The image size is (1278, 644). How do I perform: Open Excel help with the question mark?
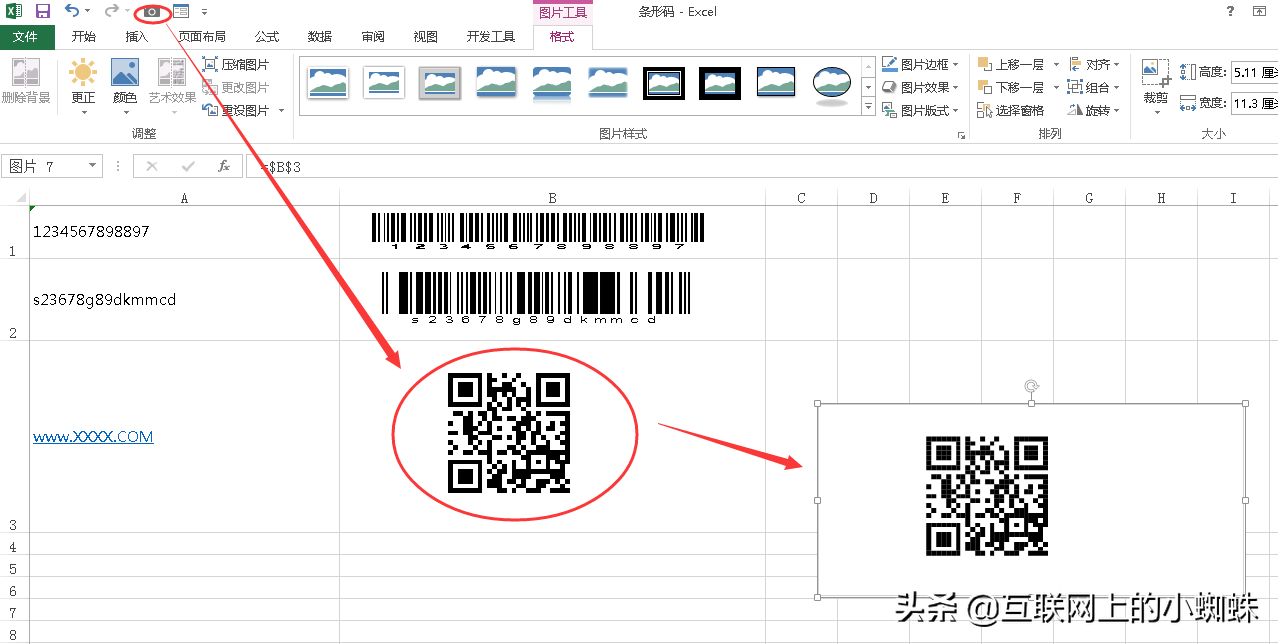point(1230,11)
